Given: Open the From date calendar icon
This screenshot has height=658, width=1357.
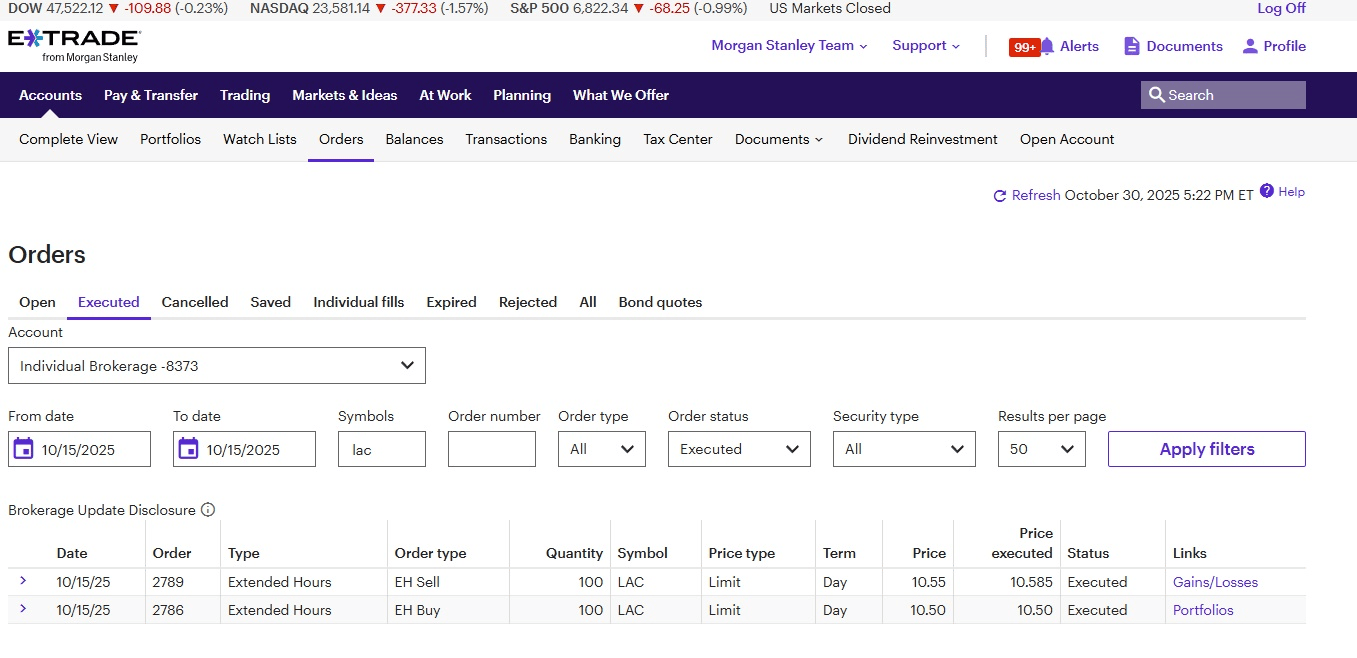Looking at the screenshot, I should [23, 449].
